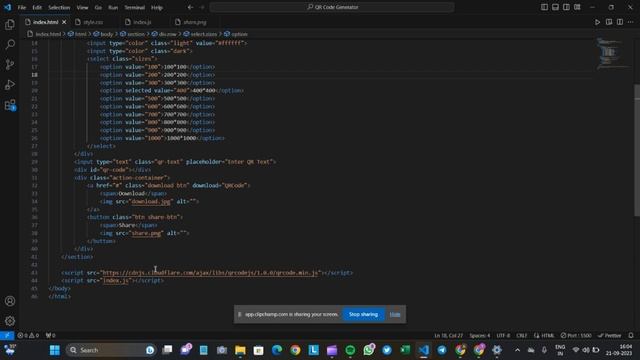Viewport: 640px width, 360px height.
Task: Open the Edit menu
Action: point(37,7)
